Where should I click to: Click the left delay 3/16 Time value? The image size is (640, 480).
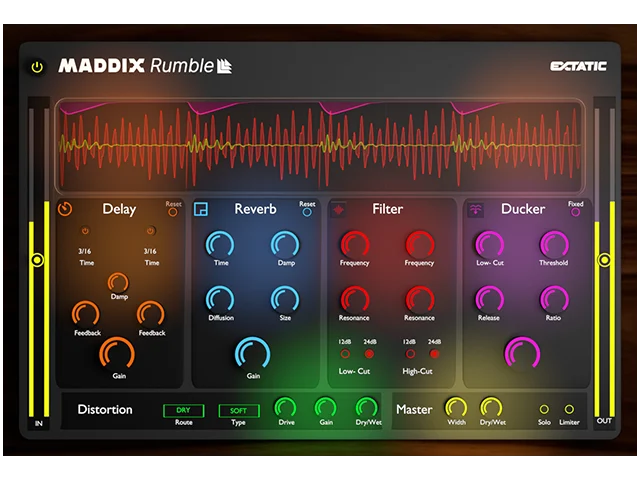[x=85, y=251]
